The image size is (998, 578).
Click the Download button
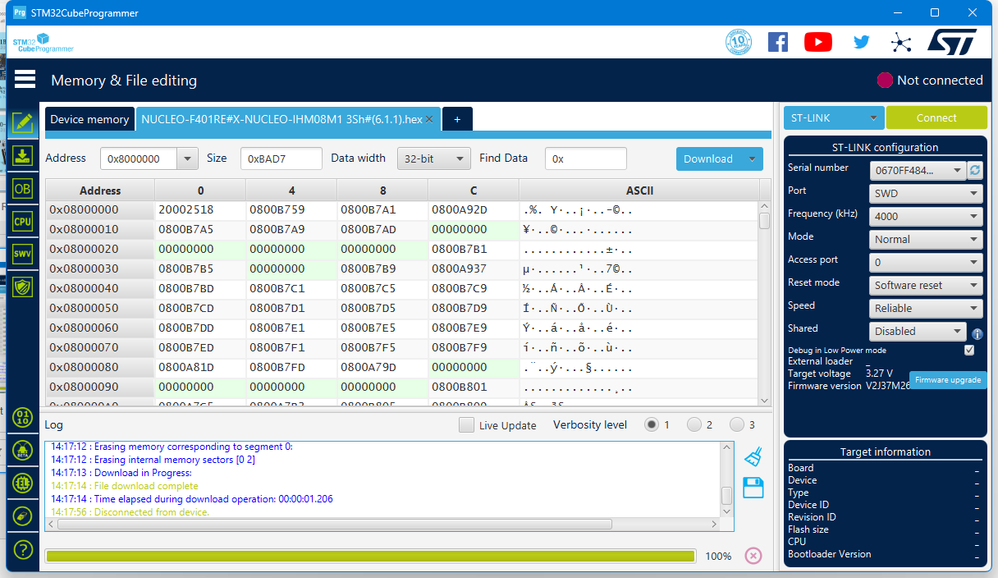click(x=708, y=159)
